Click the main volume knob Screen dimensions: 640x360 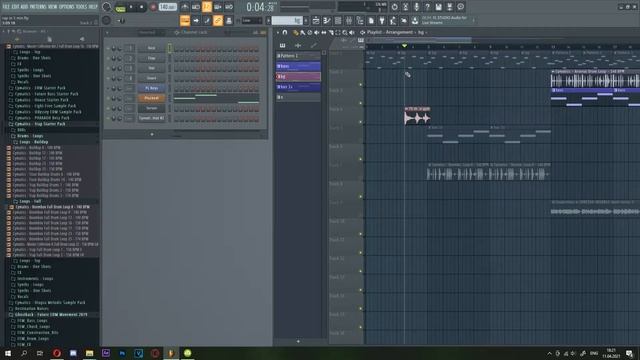click(x=107, y=7)
